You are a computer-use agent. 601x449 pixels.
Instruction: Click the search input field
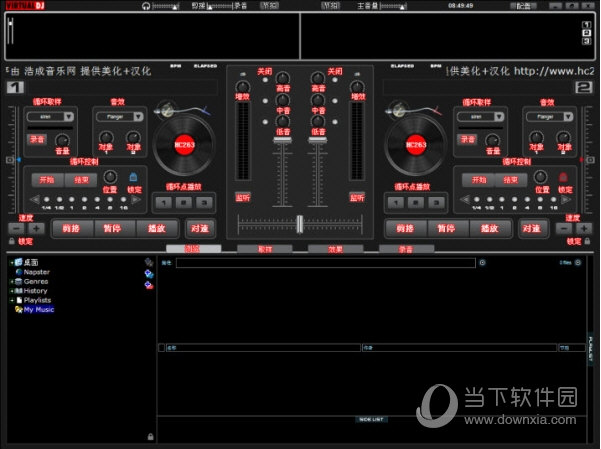click(326, 263)
